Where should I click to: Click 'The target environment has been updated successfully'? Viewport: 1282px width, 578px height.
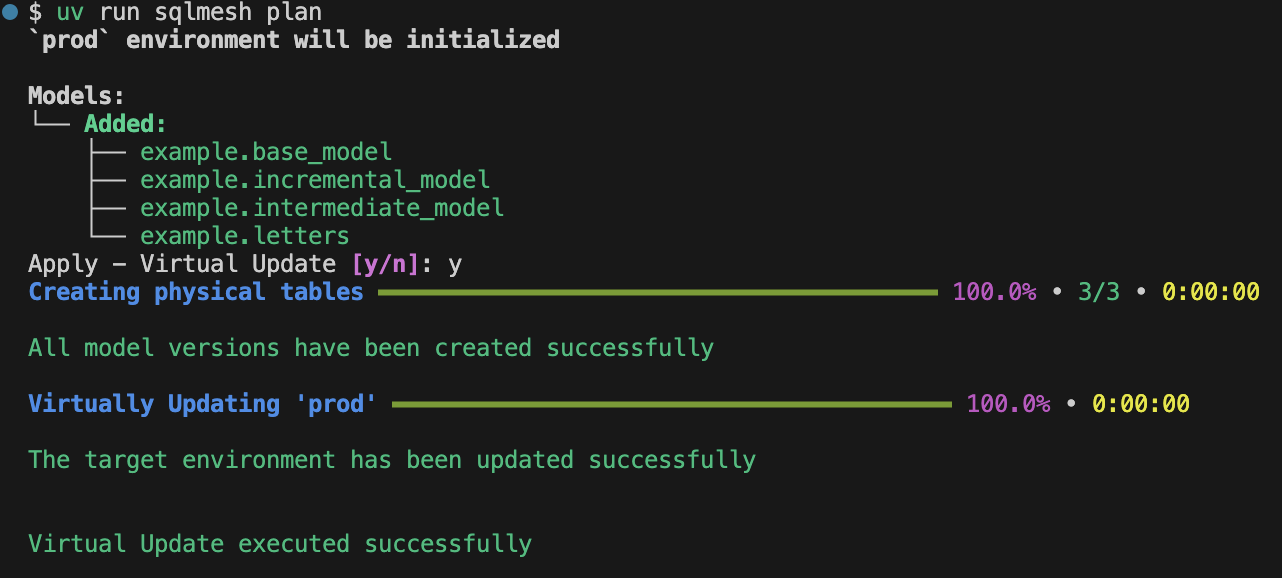pos(392,460)
